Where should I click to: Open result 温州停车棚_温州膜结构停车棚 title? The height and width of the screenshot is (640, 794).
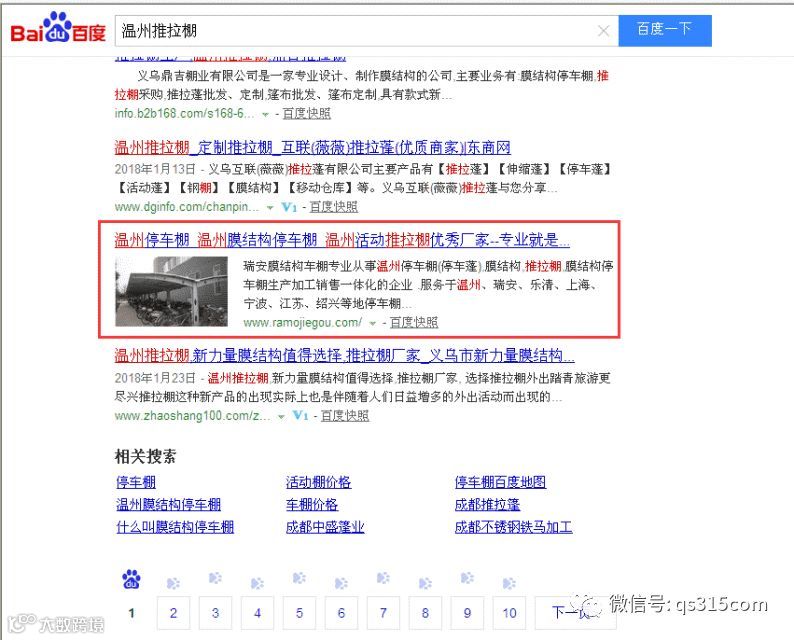(x=342, y=239)
